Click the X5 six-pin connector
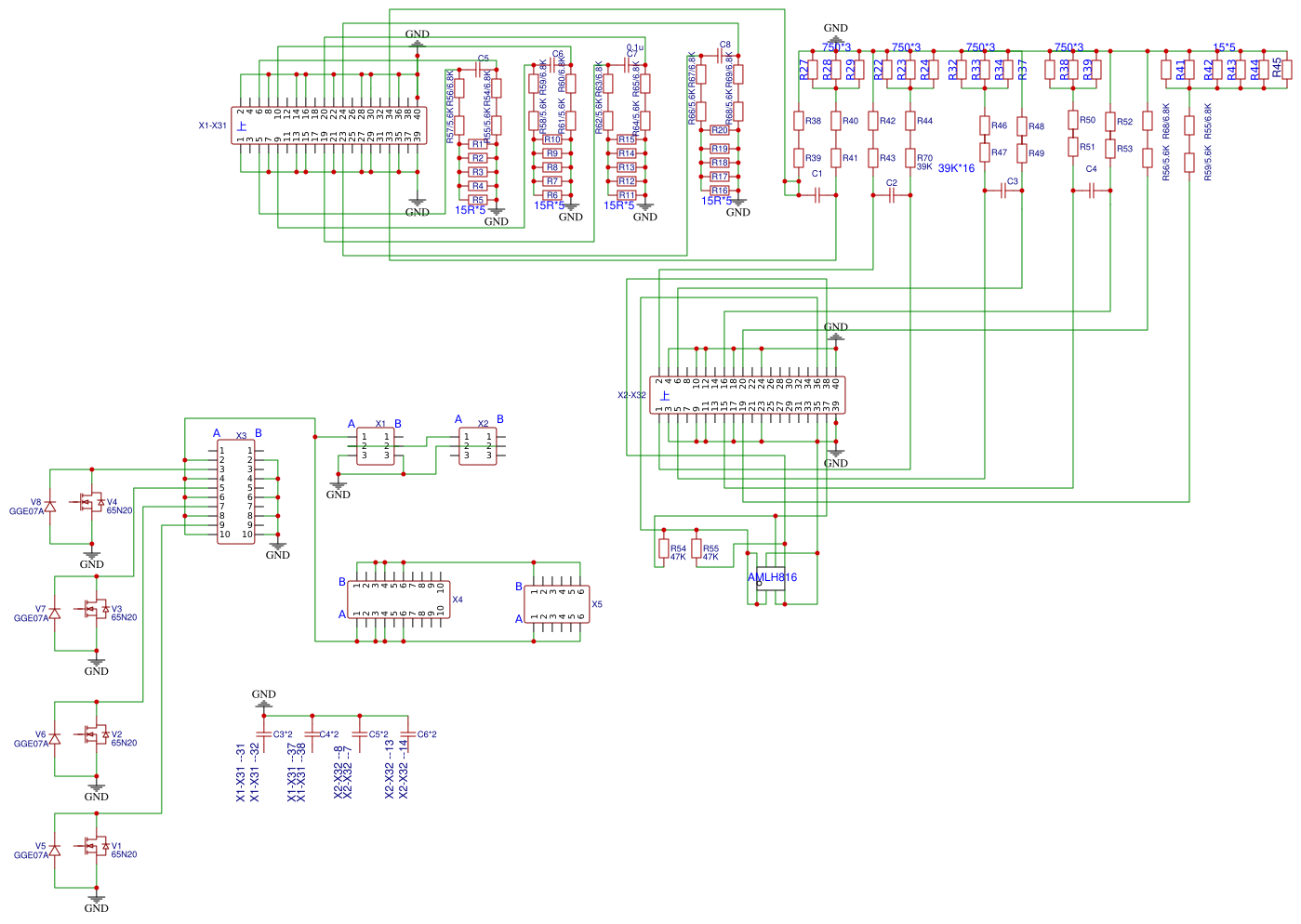The width and height of the screenshot is (1301, 924). point(556,603)
